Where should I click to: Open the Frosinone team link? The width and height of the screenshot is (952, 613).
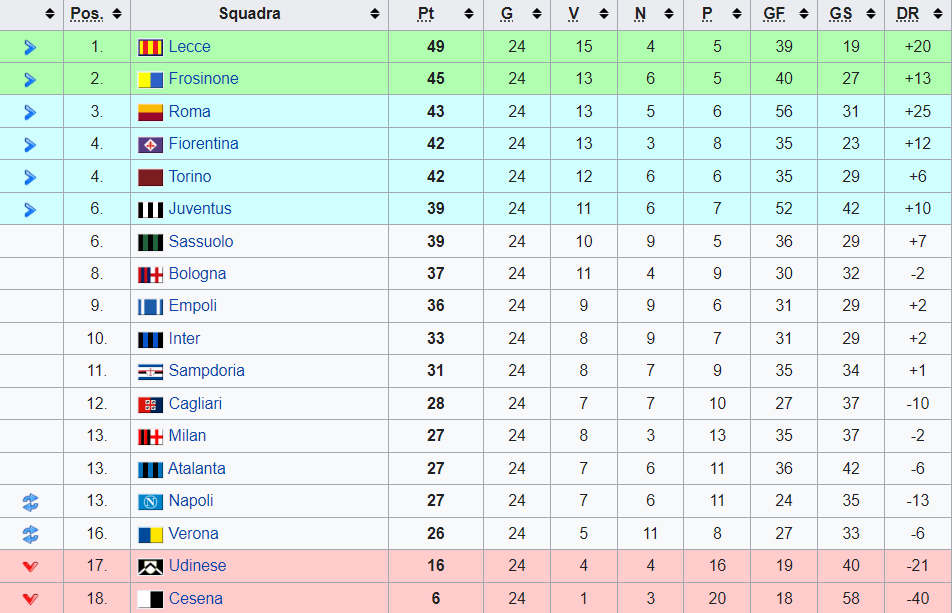(x=203, y=79)
